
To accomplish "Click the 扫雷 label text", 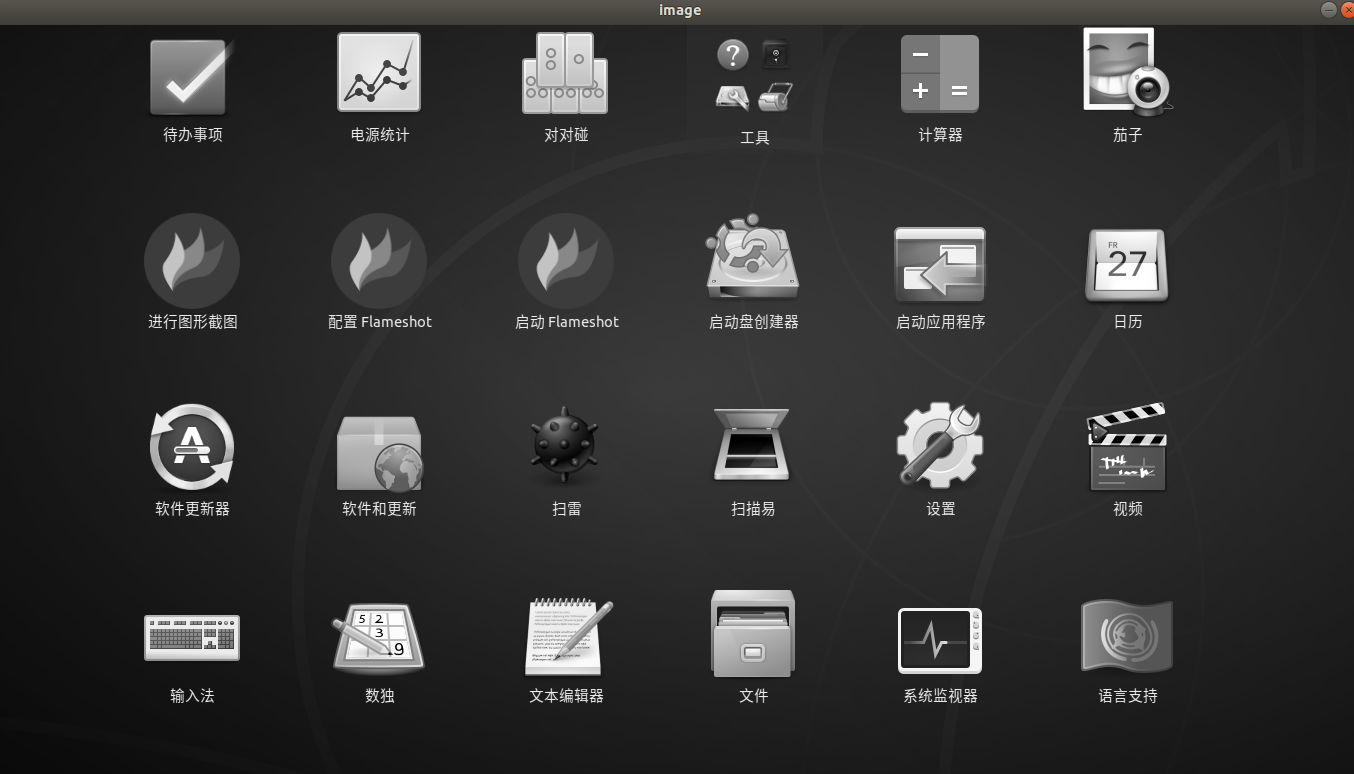I will coord(567,509).
